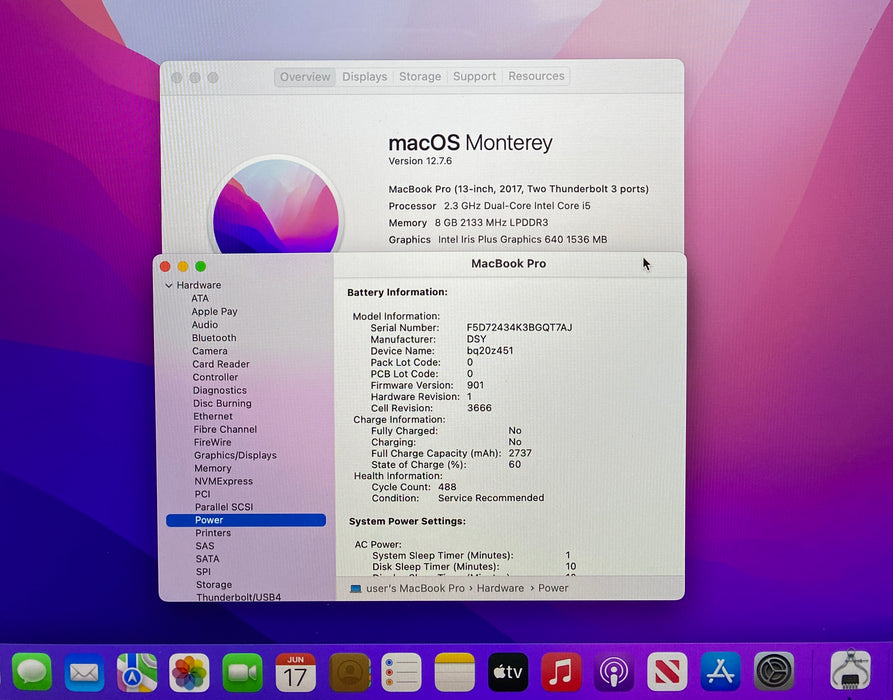The image size is (893, 700).
Task: Open System Information icon in Dock
Action: (x=850, y=671)
